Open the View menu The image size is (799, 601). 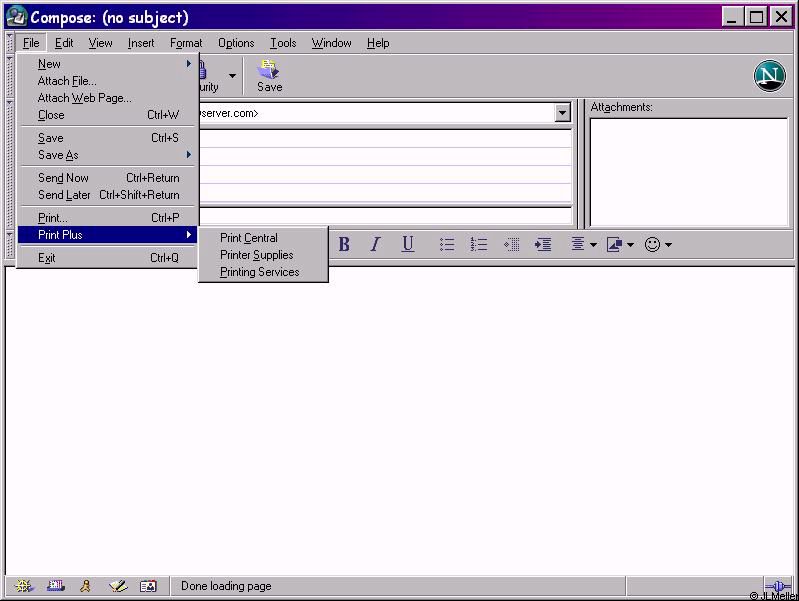[x=100, y=43]
